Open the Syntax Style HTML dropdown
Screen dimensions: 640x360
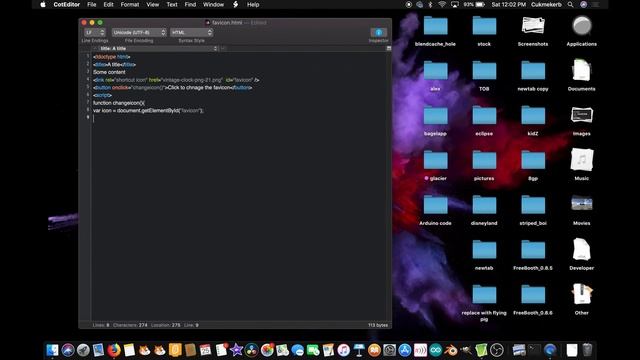coord(191,32)
